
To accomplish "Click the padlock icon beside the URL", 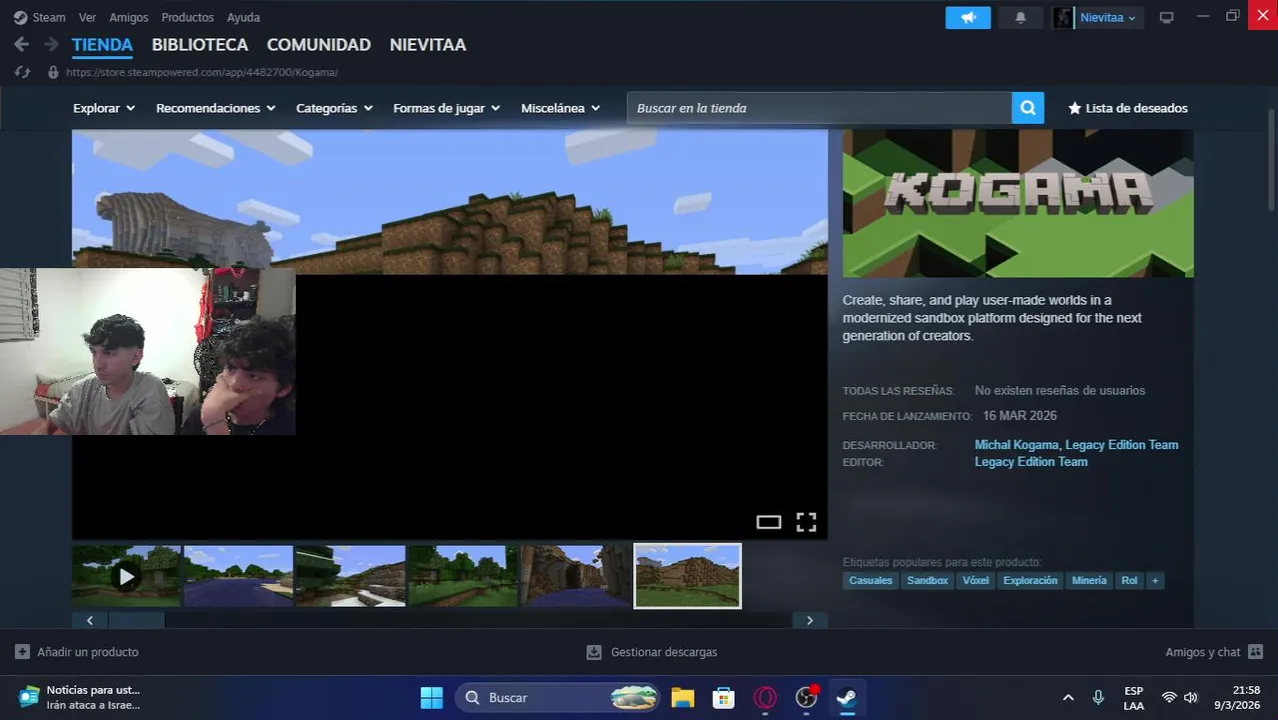I will [x=53, y=72].
